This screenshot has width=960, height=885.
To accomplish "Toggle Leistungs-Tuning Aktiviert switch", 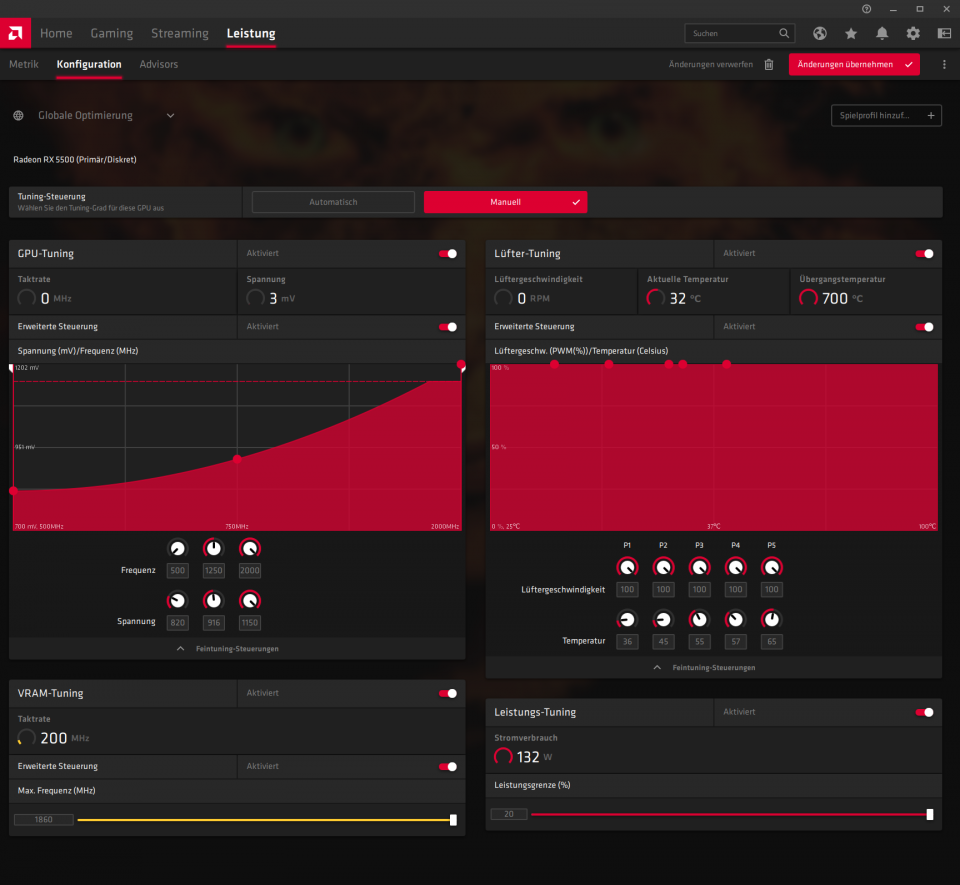I will (x=924, y=712).
